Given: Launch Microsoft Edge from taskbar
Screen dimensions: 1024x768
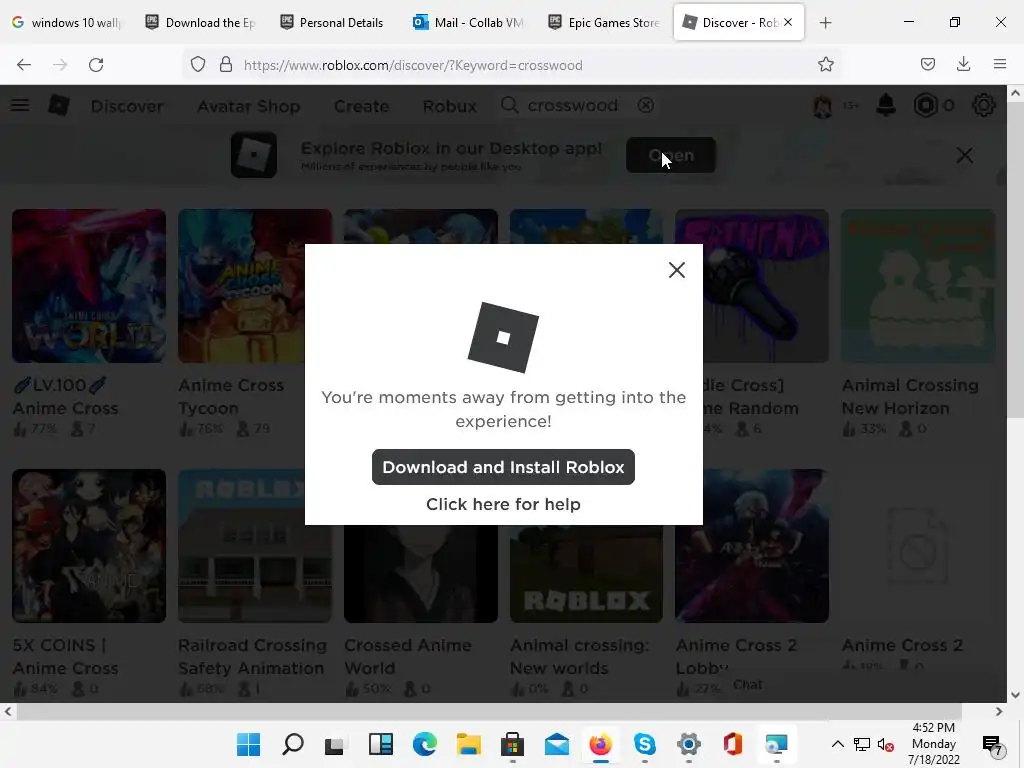Looking at the screenshot, I should click(x=424, y=744).
